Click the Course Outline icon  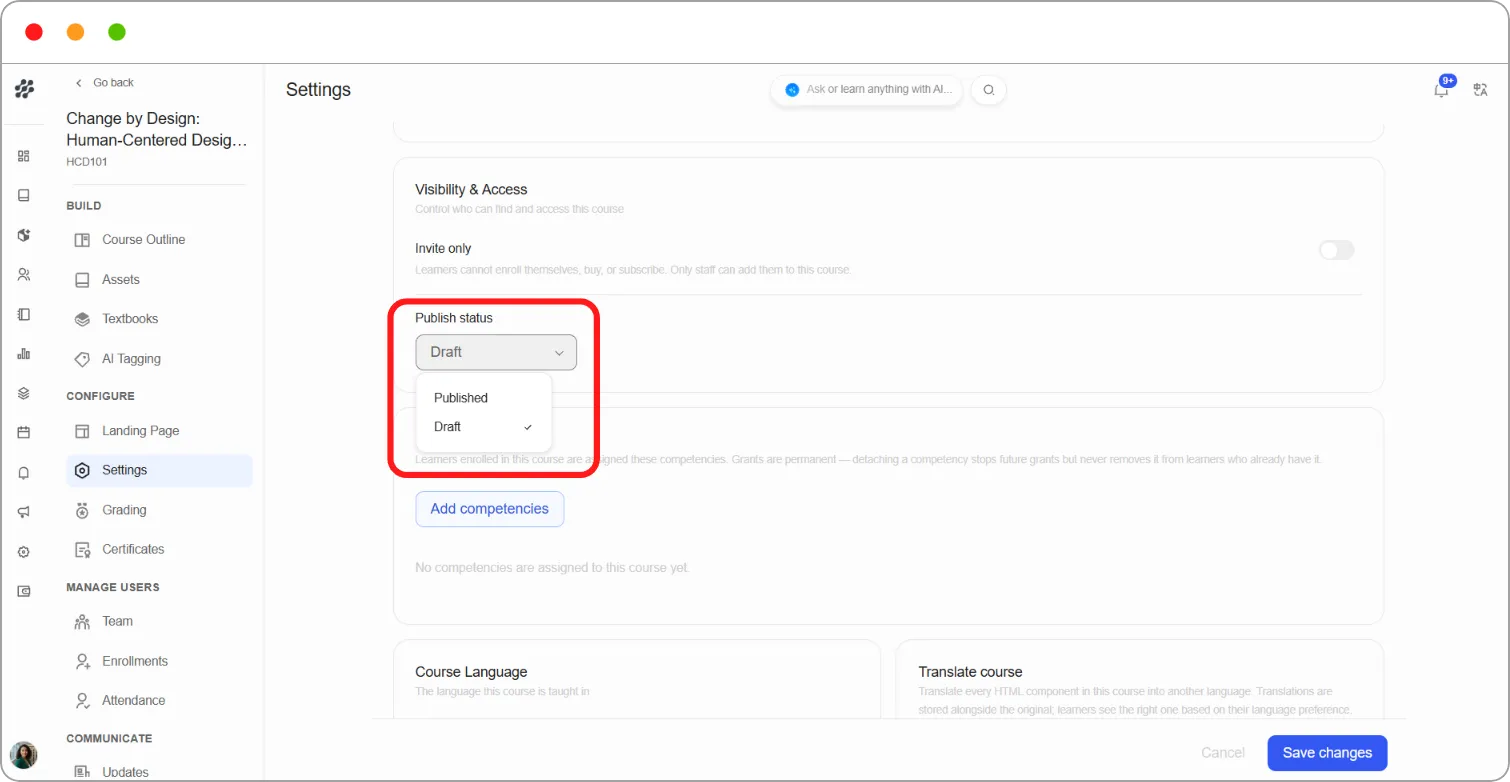pos(82,240)
